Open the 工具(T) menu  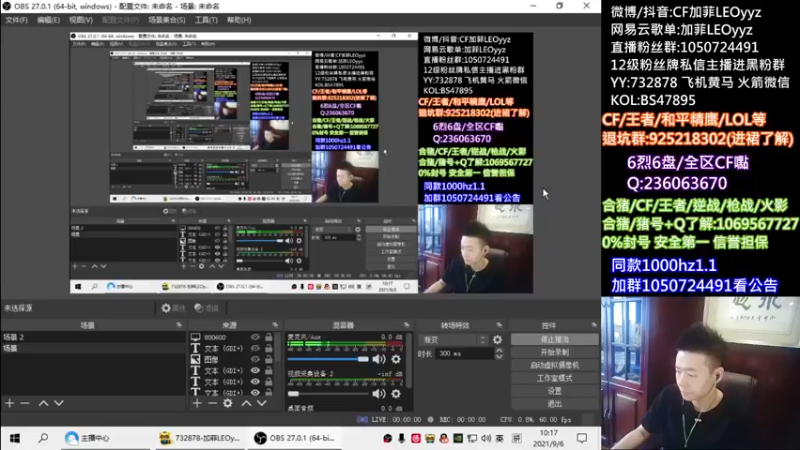[x=206, y=20]
